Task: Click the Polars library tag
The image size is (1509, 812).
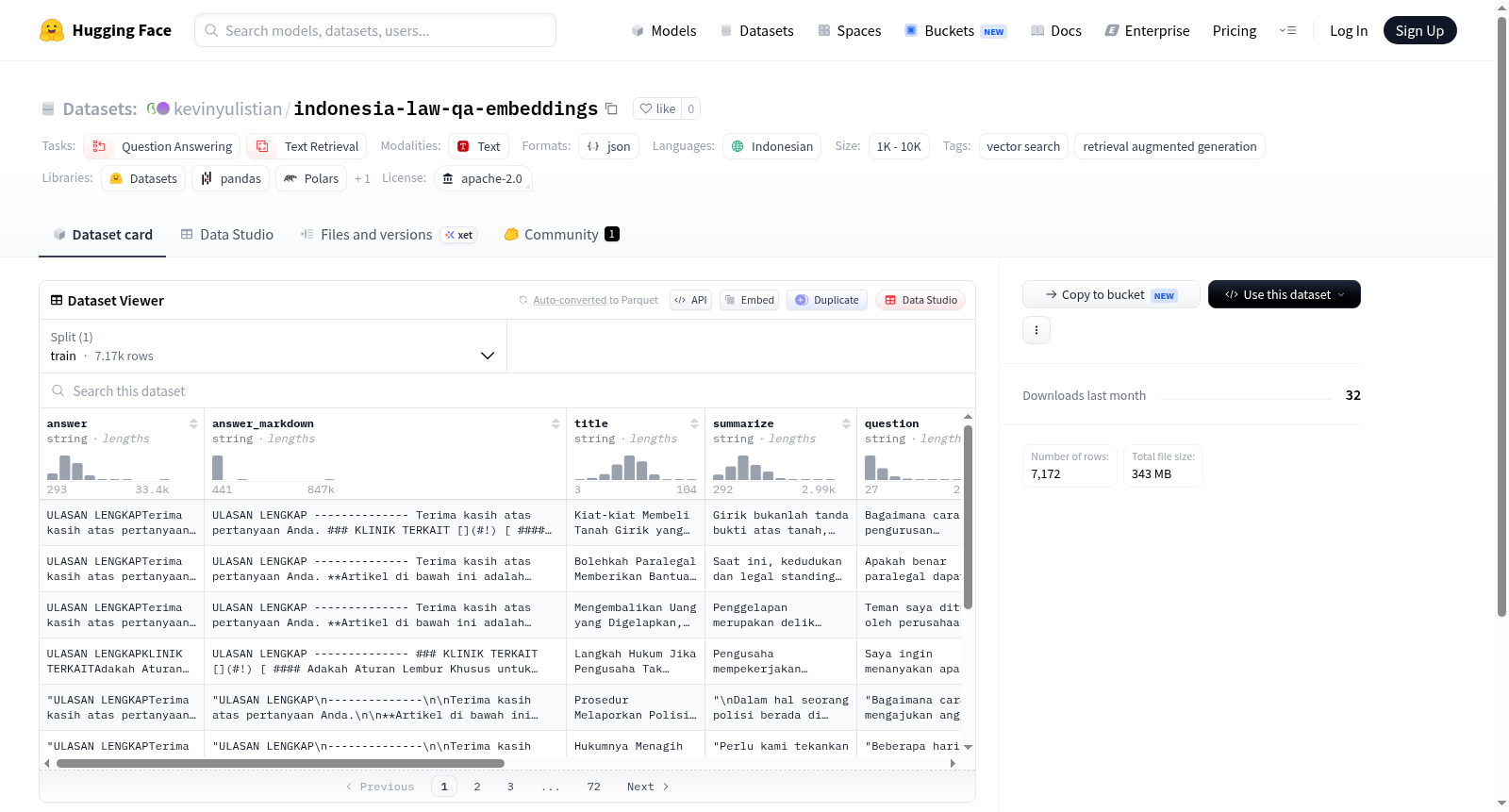Action: (311, 178)
